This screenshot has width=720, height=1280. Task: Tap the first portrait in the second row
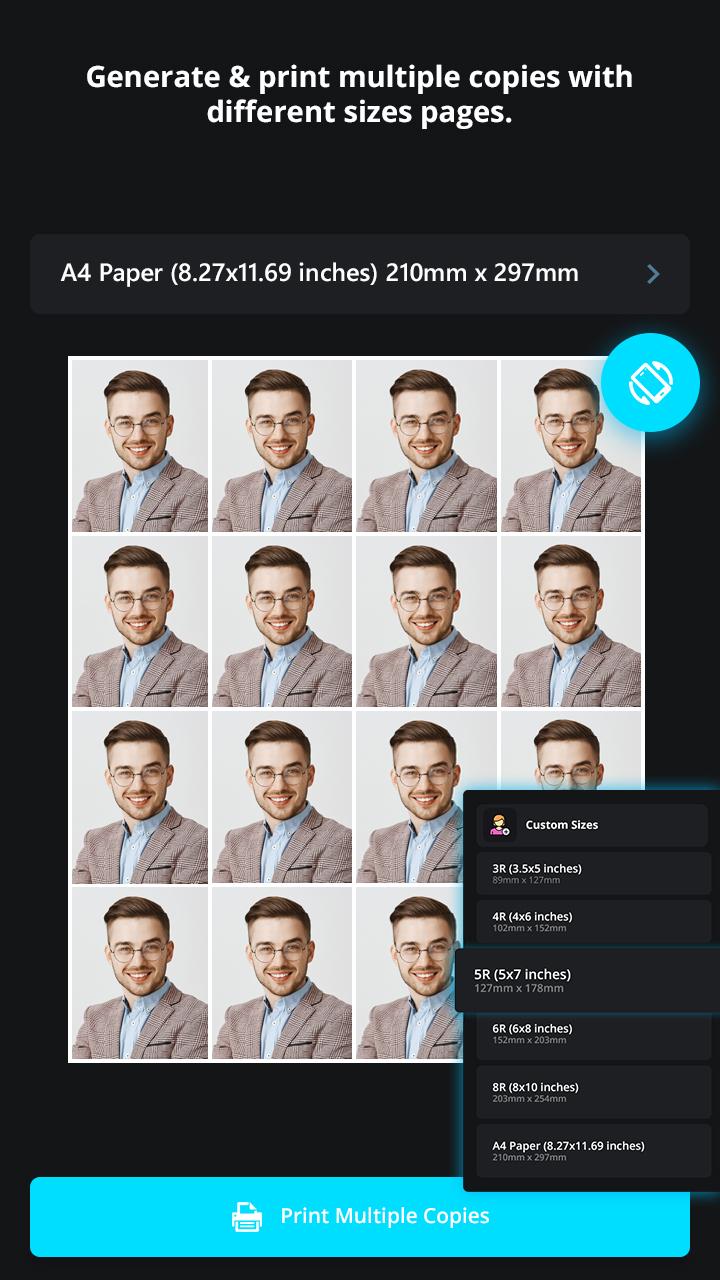coord(140,622)
